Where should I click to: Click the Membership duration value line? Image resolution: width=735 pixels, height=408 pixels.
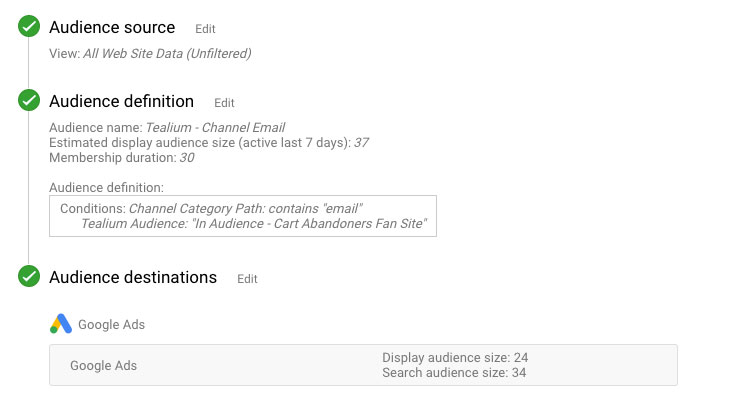tap(122, 157)
